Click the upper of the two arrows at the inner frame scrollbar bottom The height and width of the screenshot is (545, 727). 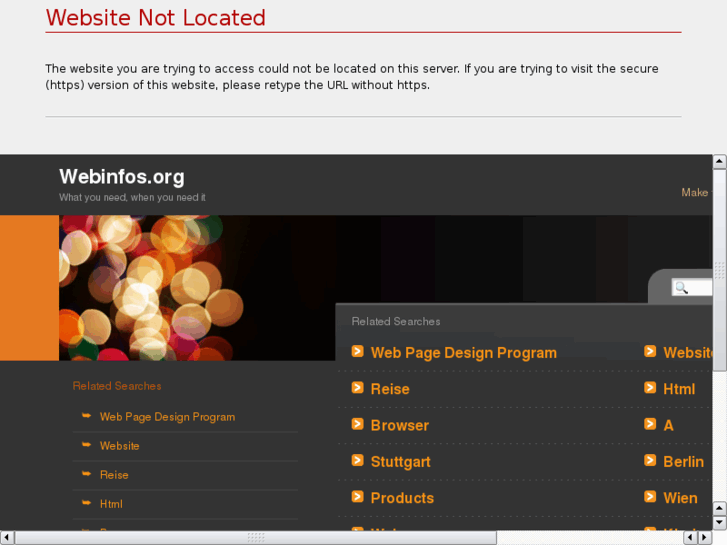tap(719, 508)
